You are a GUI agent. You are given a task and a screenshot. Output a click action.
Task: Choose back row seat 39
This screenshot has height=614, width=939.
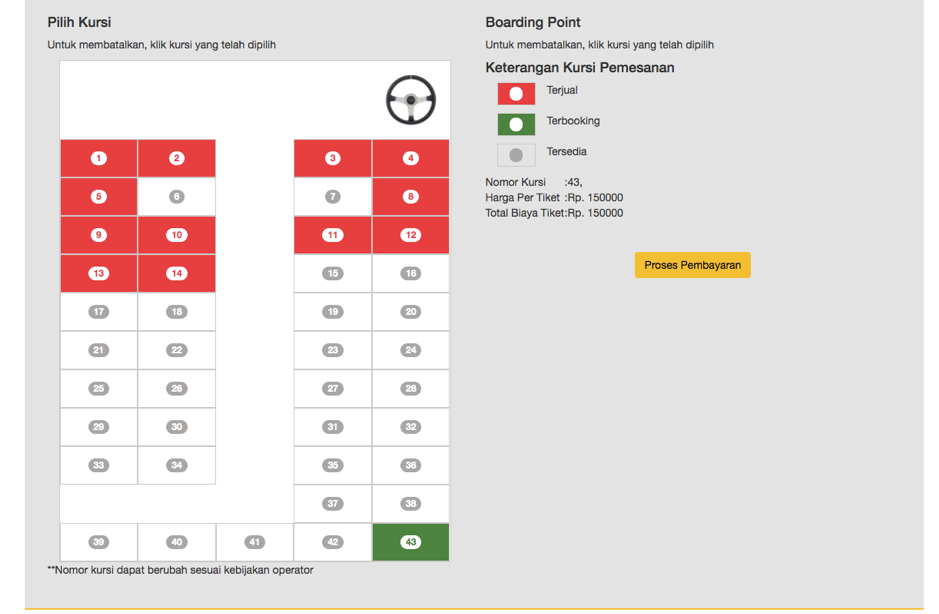(x=98, y=542)
